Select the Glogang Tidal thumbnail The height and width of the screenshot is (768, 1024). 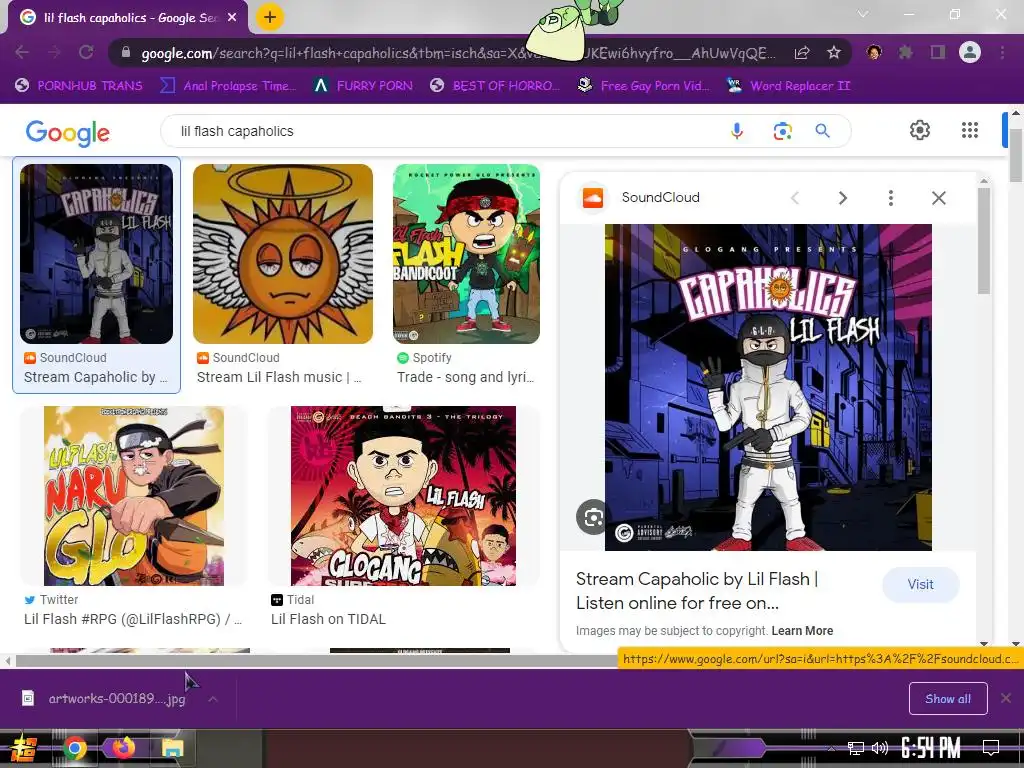403,496
